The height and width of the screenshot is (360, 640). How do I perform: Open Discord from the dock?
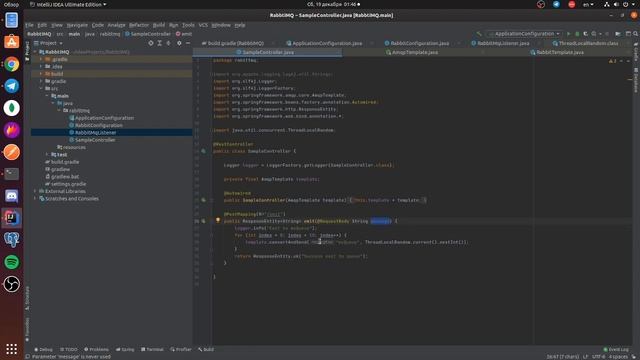(11, 196)
